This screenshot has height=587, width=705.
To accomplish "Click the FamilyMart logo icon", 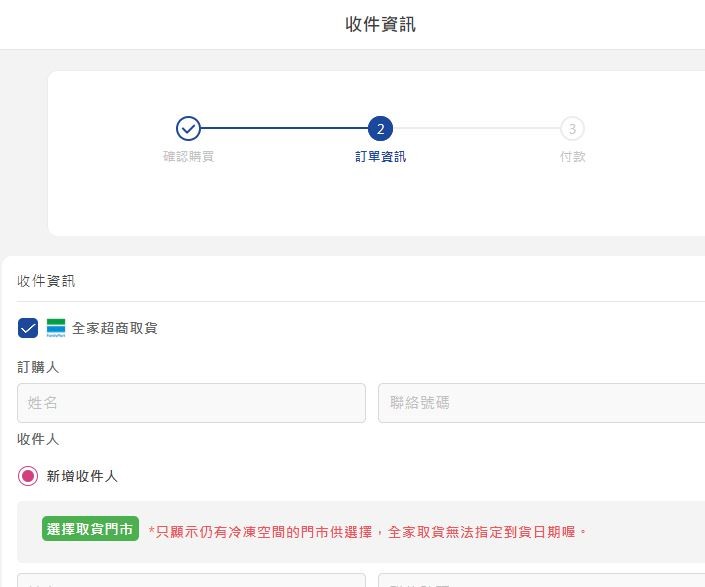I will tap(56, 328).
